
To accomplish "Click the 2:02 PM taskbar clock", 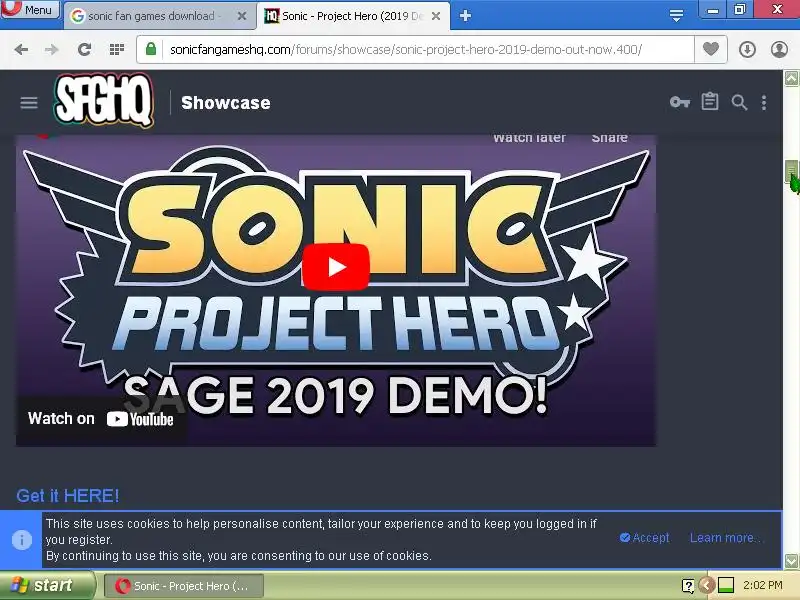I will [763, 585].
